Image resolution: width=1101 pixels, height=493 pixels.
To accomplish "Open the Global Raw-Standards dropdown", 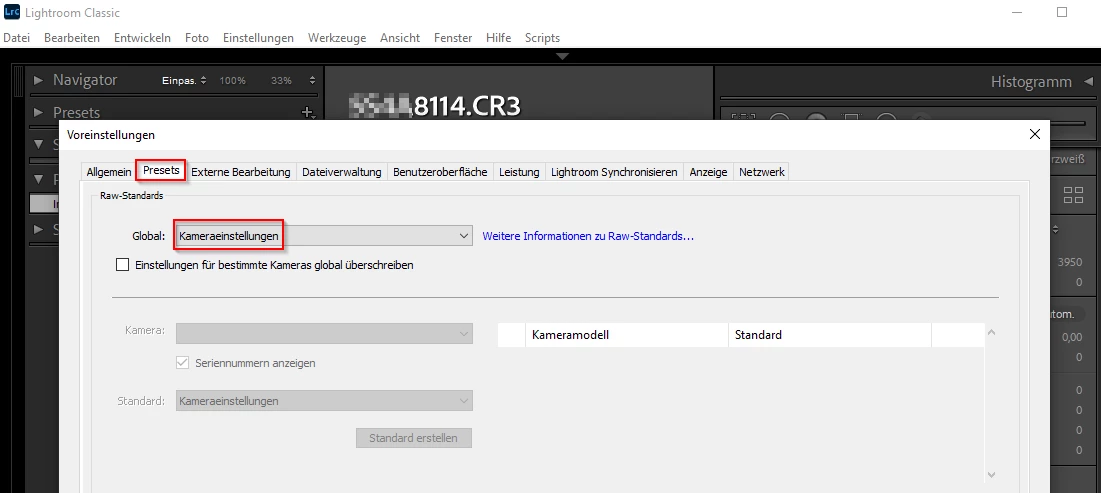I will pos(323,237).
